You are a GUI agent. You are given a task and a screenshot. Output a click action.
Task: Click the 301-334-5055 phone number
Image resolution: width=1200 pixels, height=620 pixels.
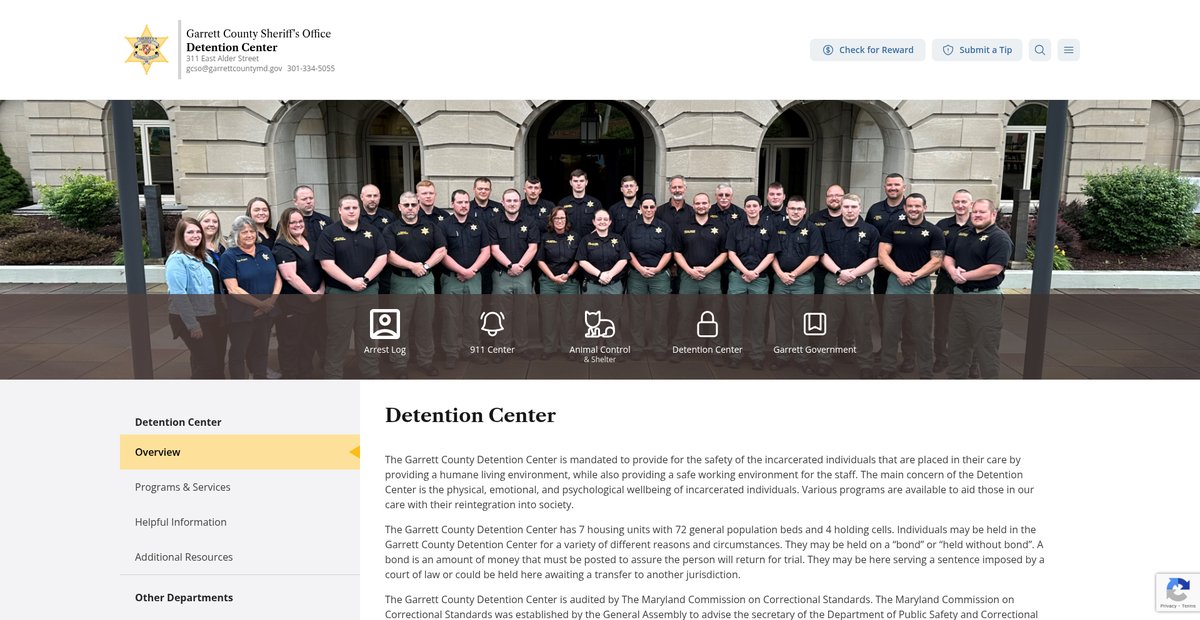coord(311,69)
